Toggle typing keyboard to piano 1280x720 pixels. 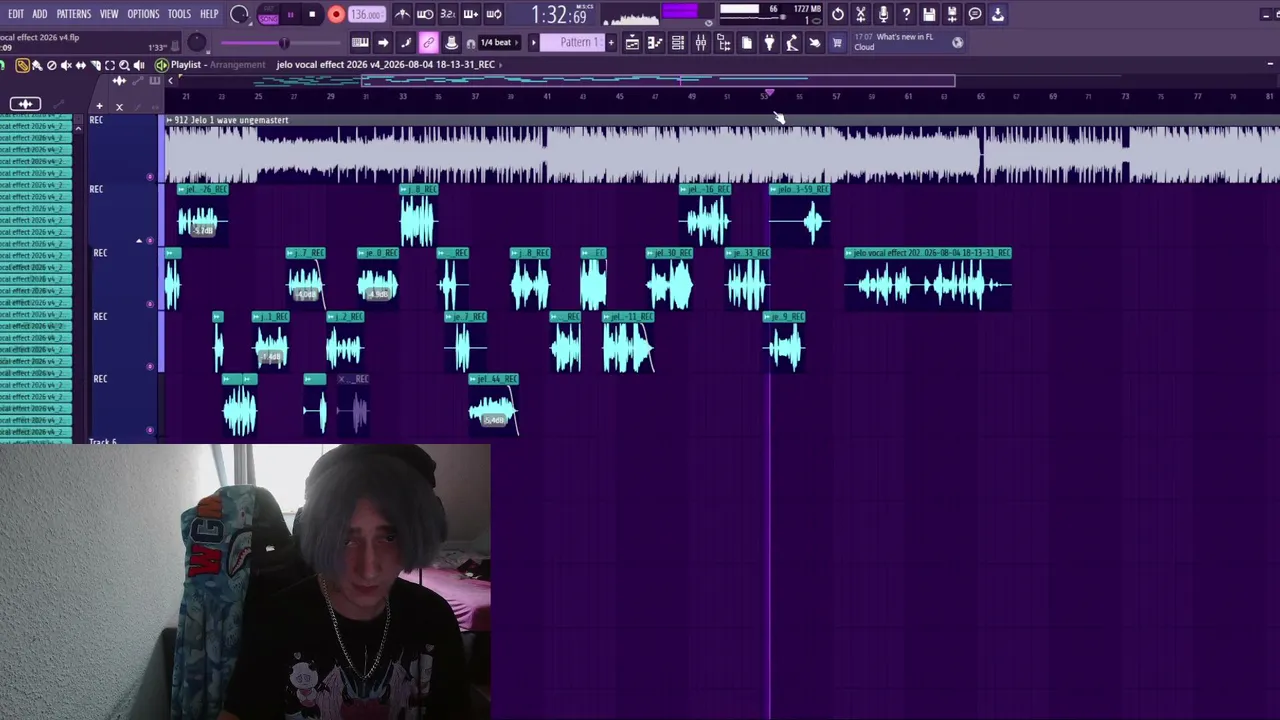[x=360, y=42]
